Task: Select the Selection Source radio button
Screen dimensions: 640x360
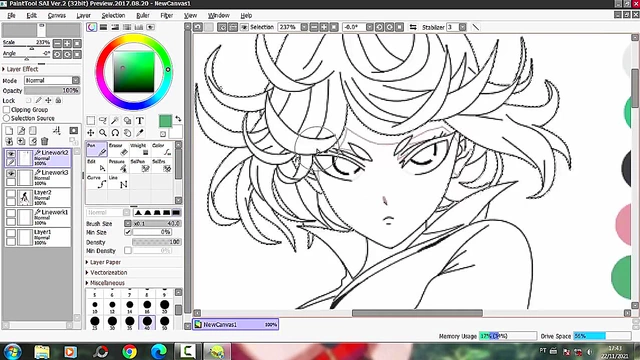Action: click(6, 118)
